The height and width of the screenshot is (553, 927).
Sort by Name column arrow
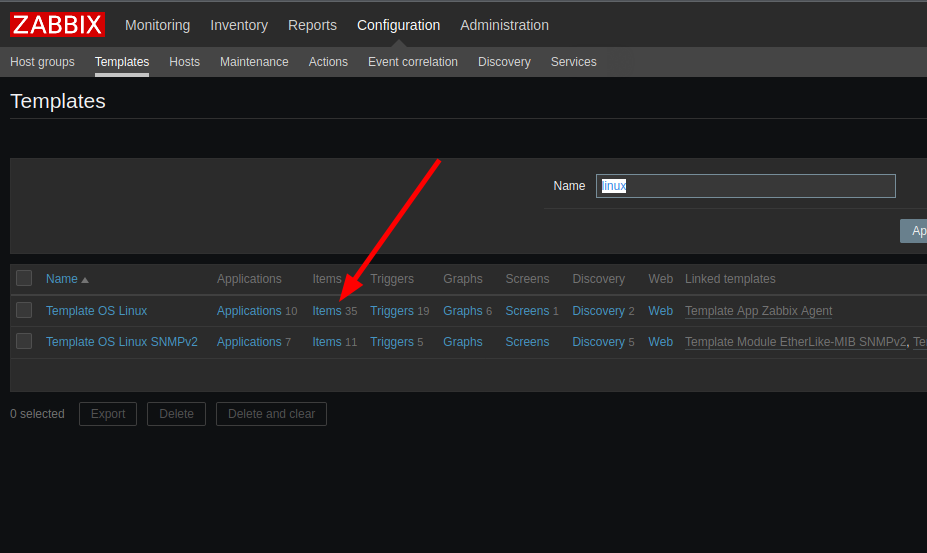(x=85, y=280)
